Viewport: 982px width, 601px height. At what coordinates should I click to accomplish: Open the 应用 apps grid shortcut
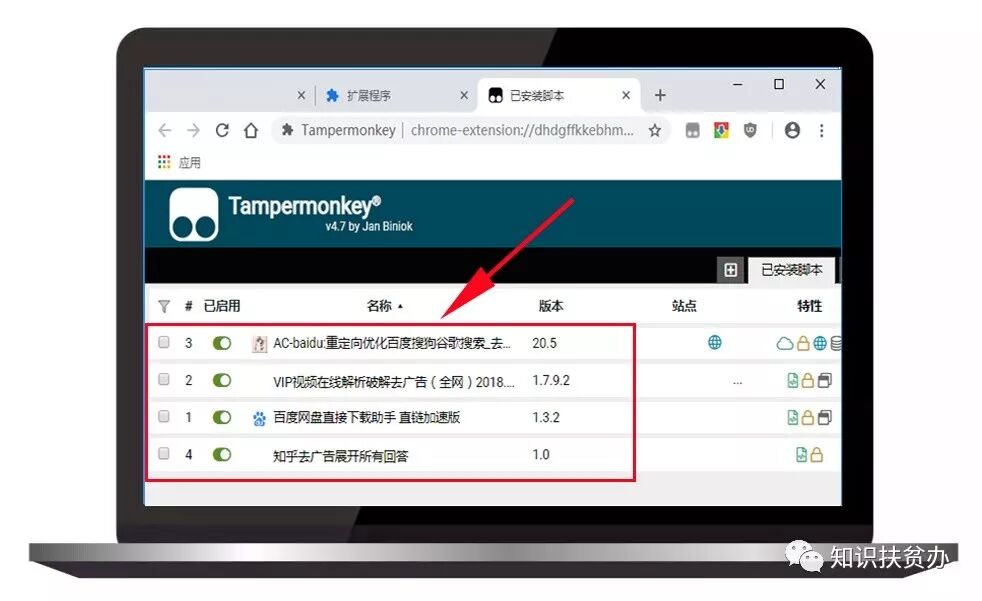(x=180, y=163)
